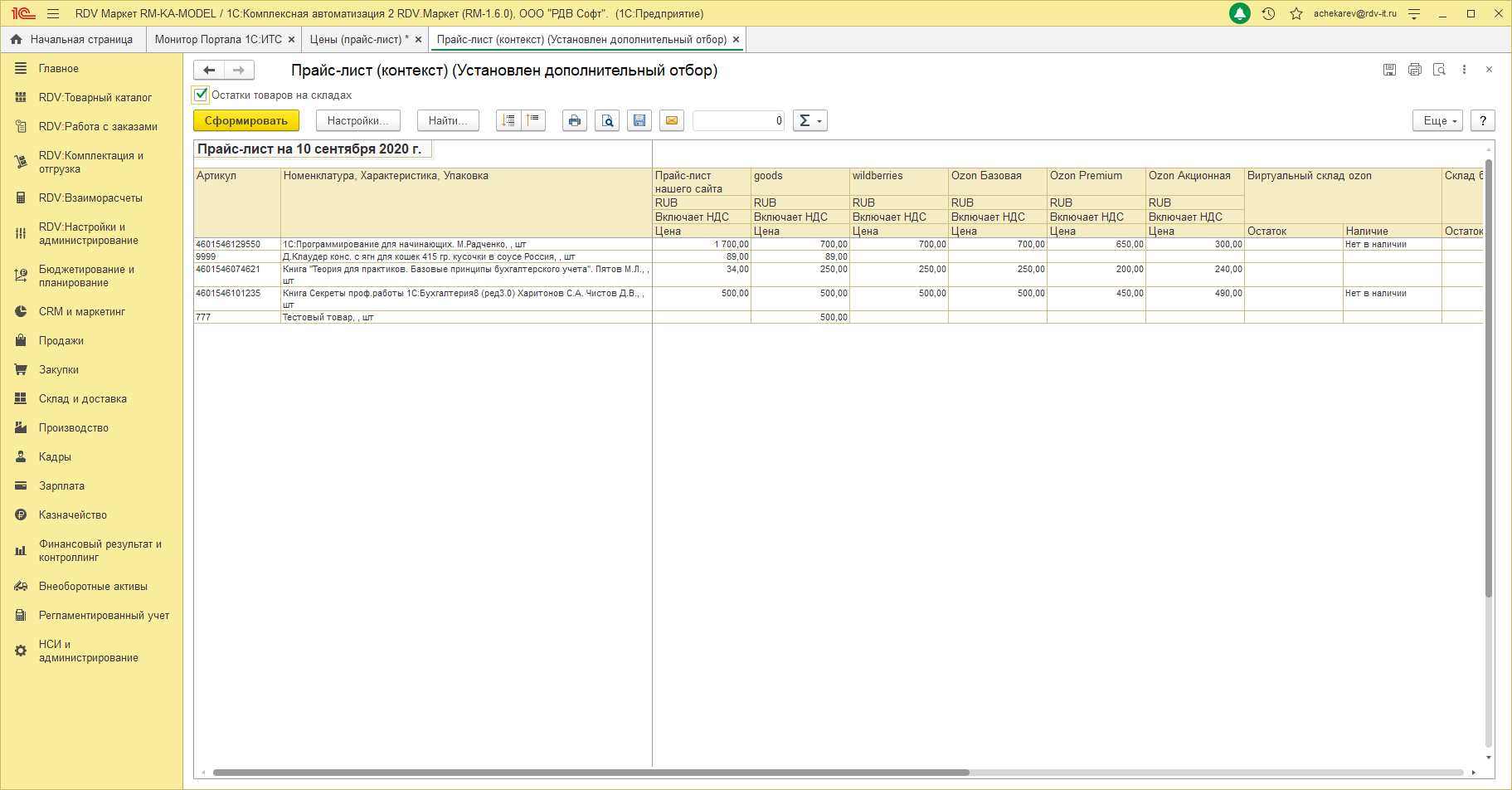Click the print icon in report toolbar
Screen dimensions: 1512x790
point(574,120)
